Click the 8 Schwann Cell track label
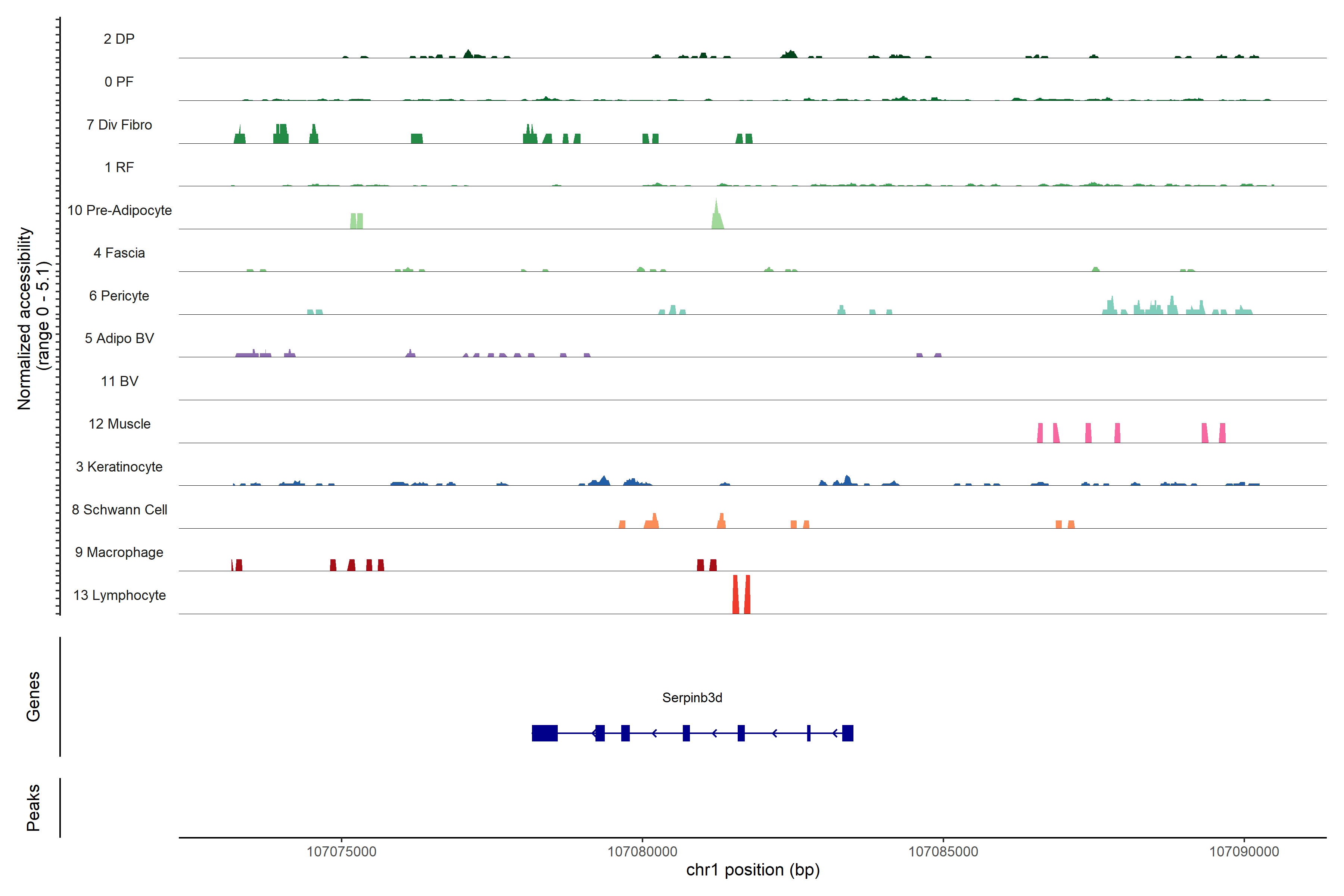Image resolution: width=1344 pixels, height=896 pixels. coord(119,510)
